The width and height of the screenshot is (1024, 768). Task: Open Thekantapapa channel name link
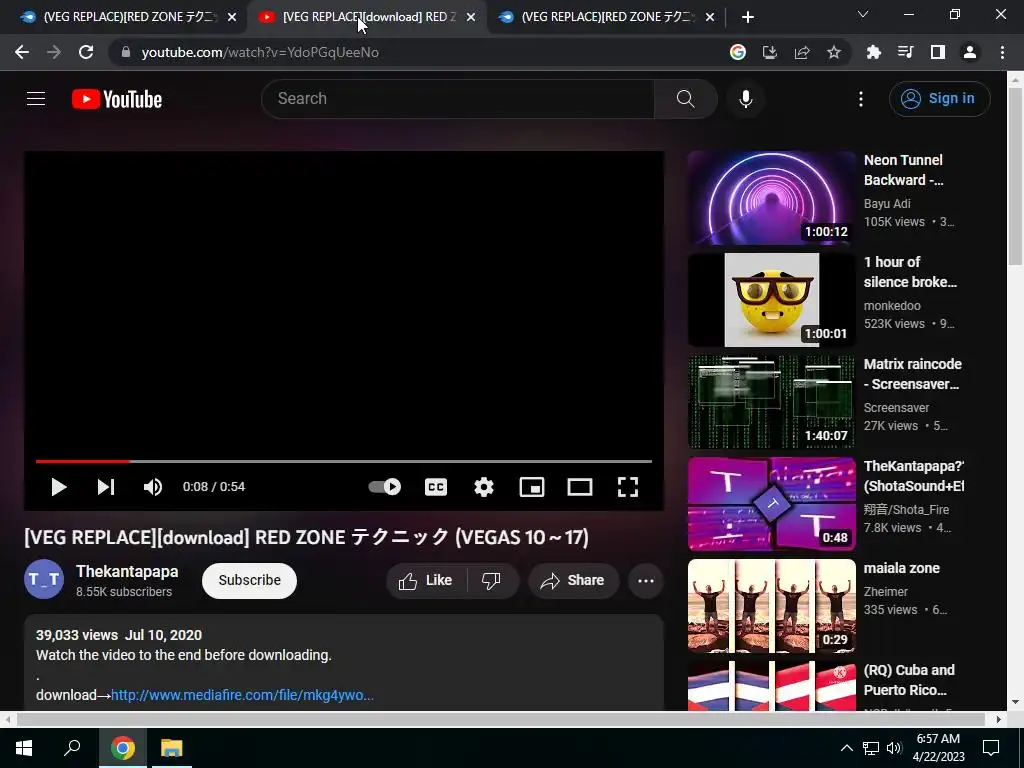pos(127,571)
